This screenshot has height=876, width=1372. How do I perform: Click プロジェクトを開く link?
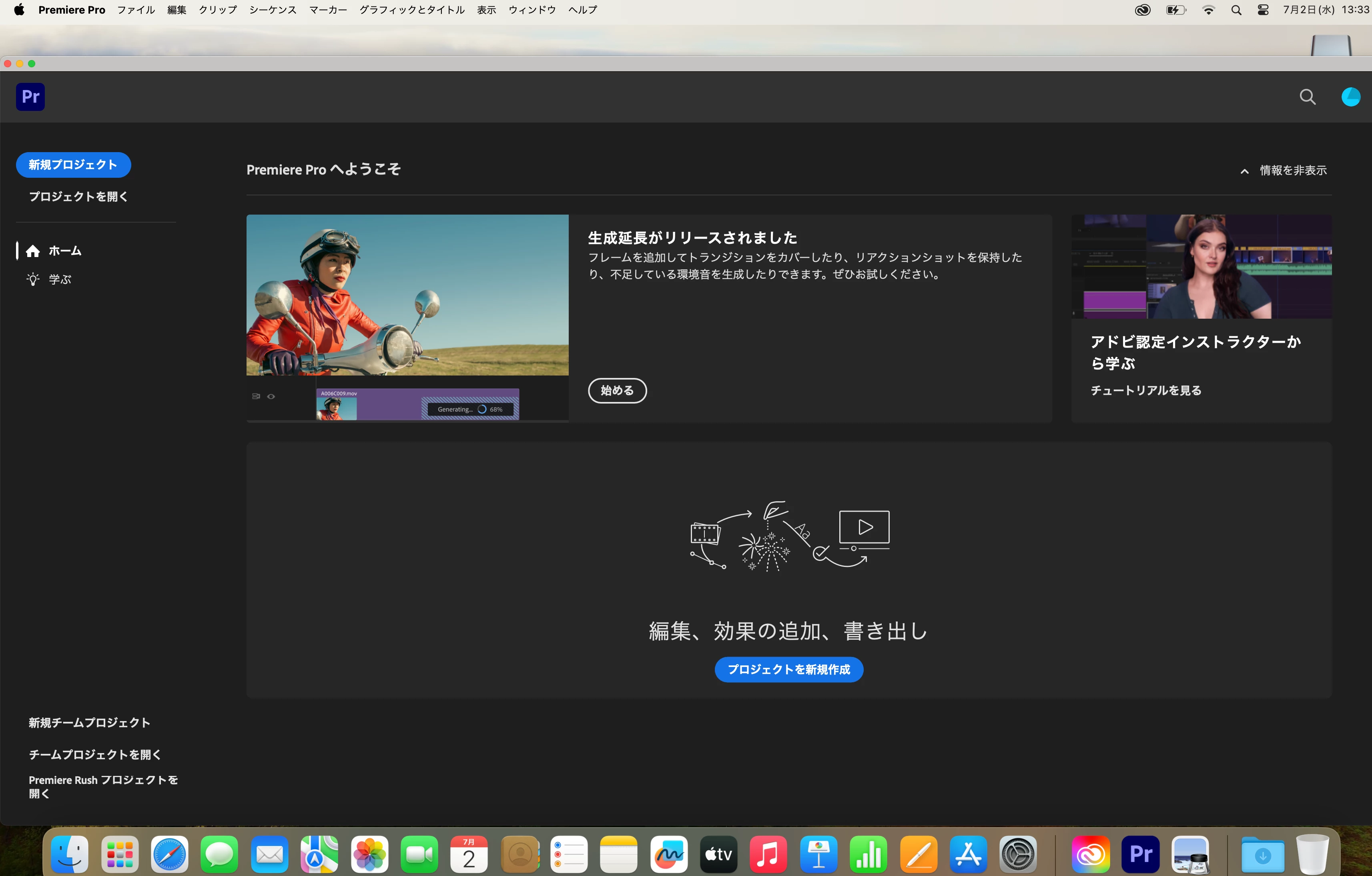(x=78, y=197)
